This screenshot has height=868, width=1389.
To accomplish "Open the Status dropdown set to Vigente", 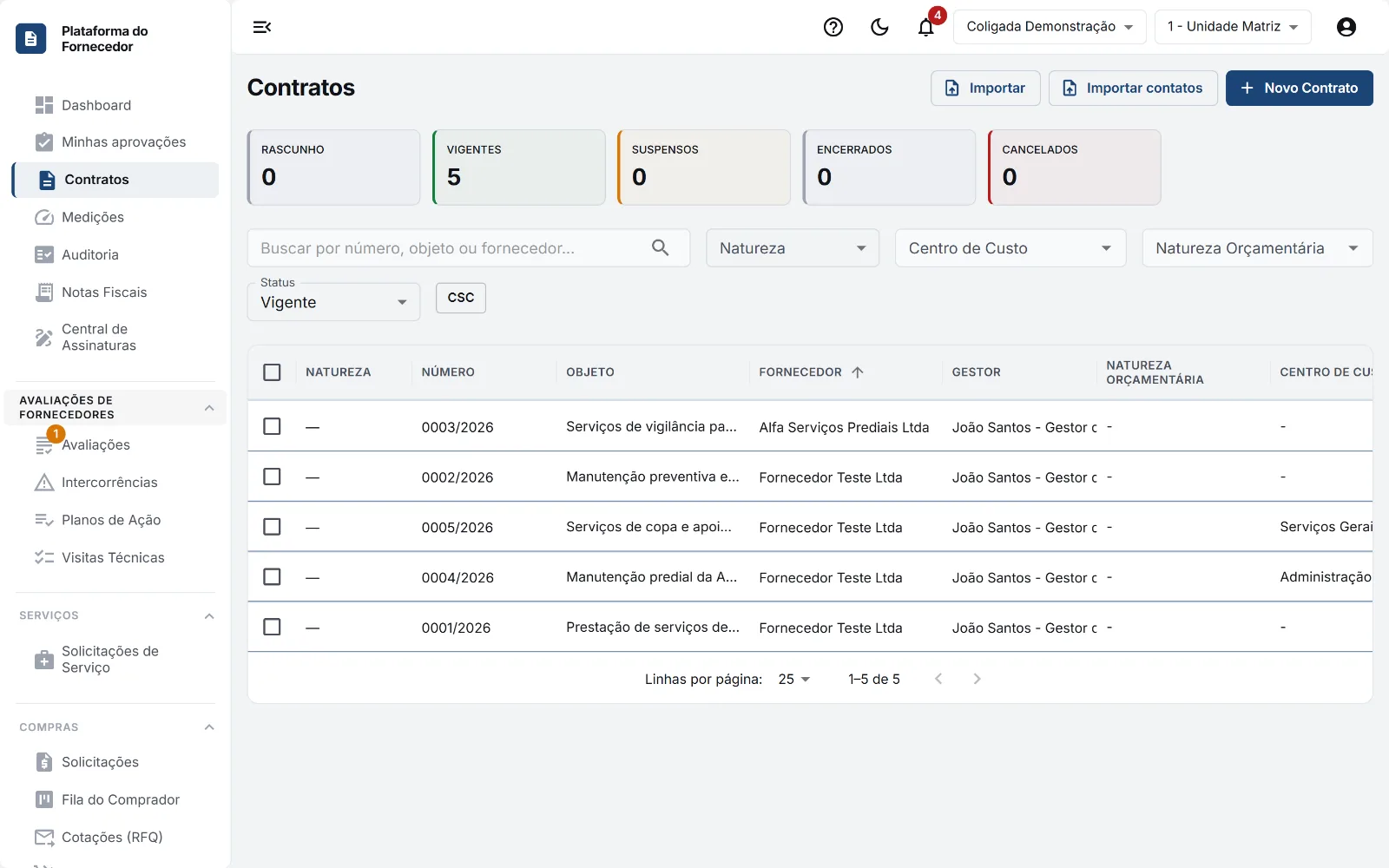I will pos(334,302).
